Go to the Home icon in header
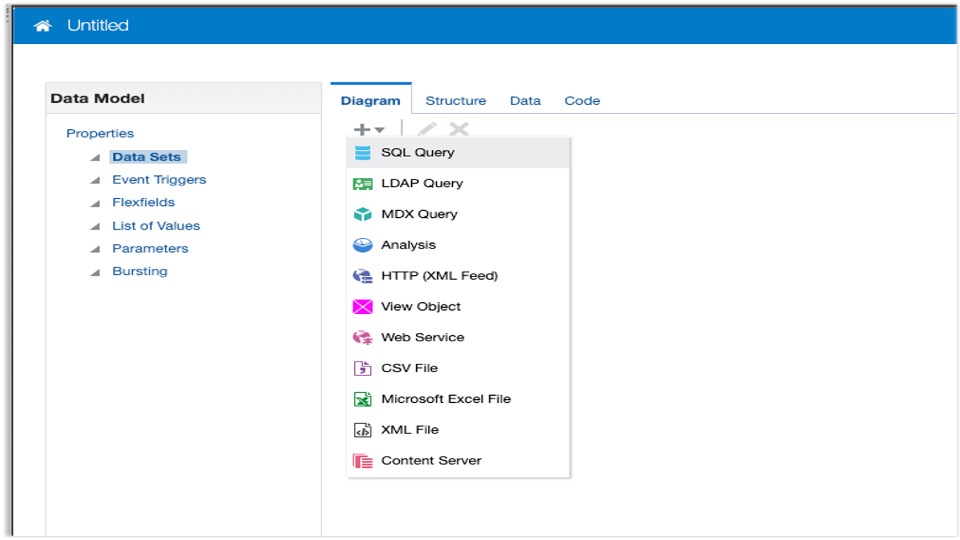960x540 pixels. (42, 26)
